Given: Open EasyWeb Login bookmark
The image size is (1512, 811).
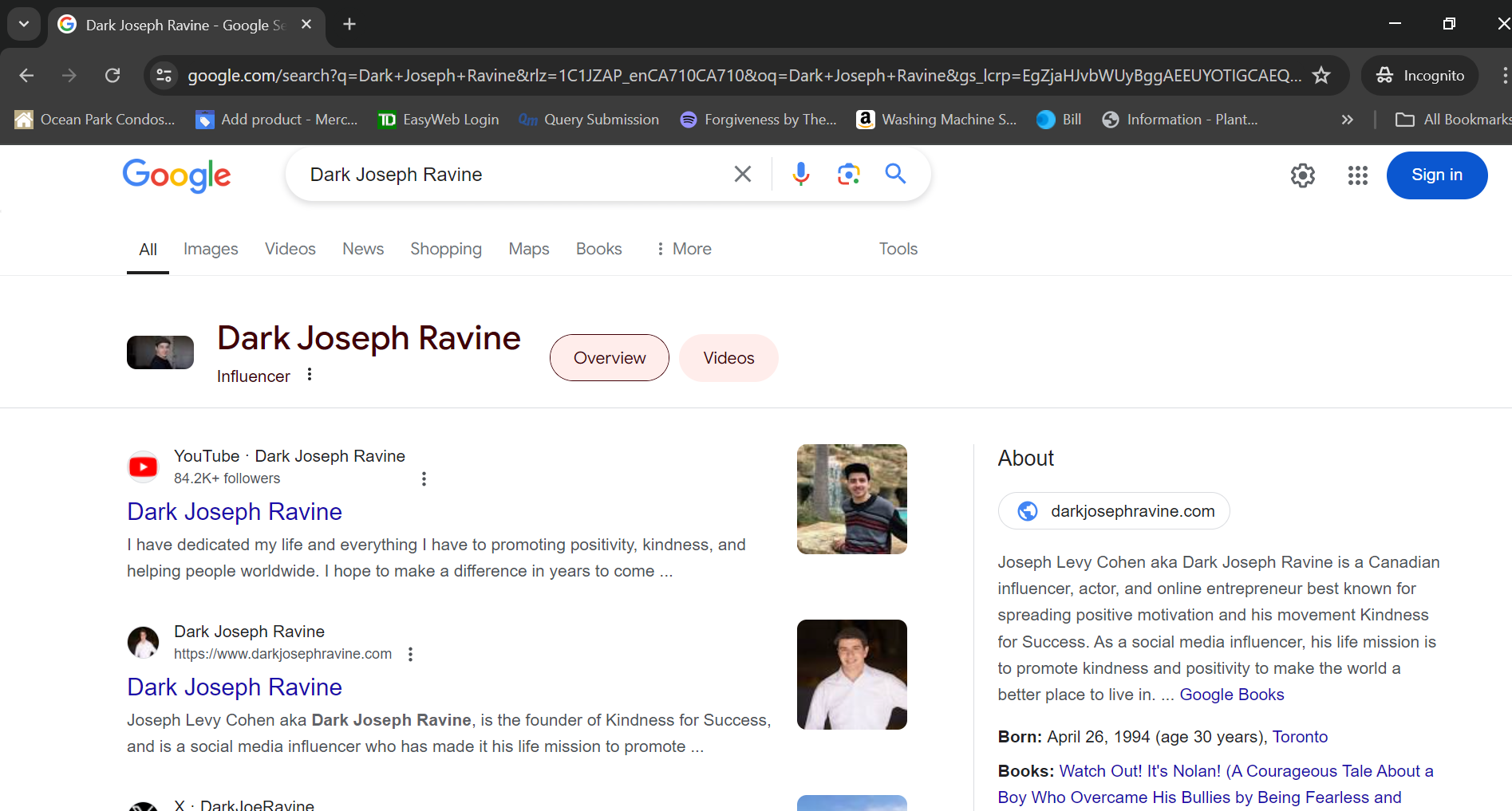Looking at the screenshot, I should click(x=438, y=120).
